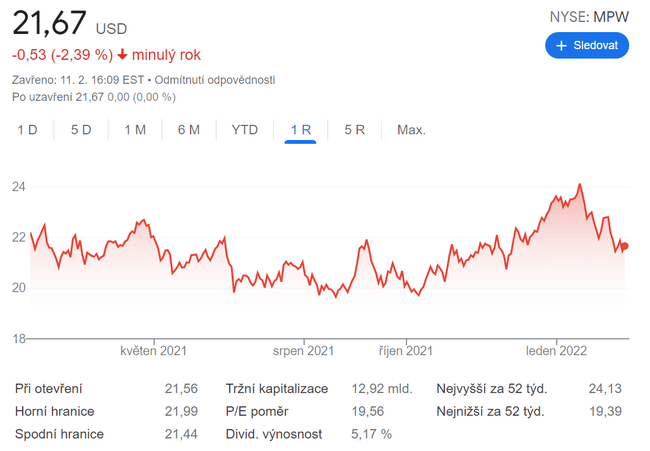Click the P/E poměr value 19,56
This screenshot has height=451, width=650.
pos(368,411)
